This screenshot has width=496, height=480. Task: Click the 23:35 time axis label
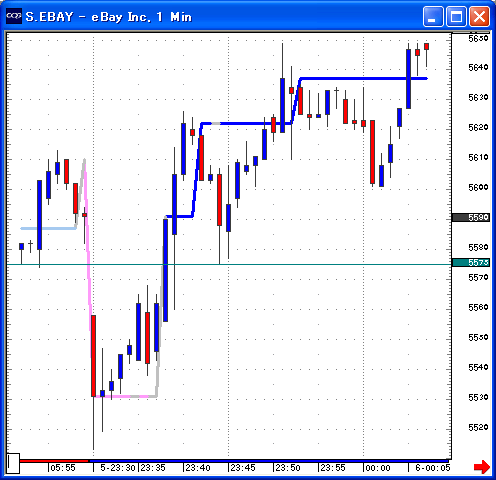click(x=153, y=468)
